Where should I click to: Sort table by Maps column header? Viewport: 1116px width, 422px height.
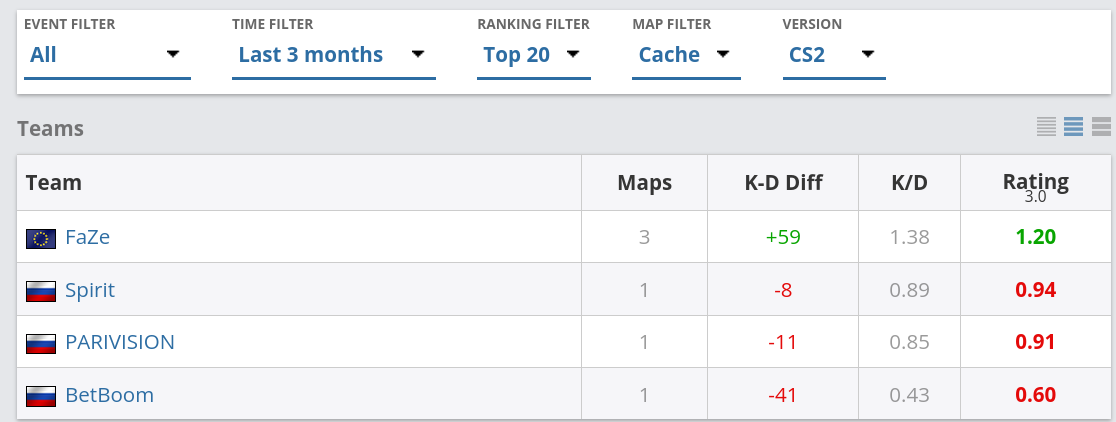(645, 183)
